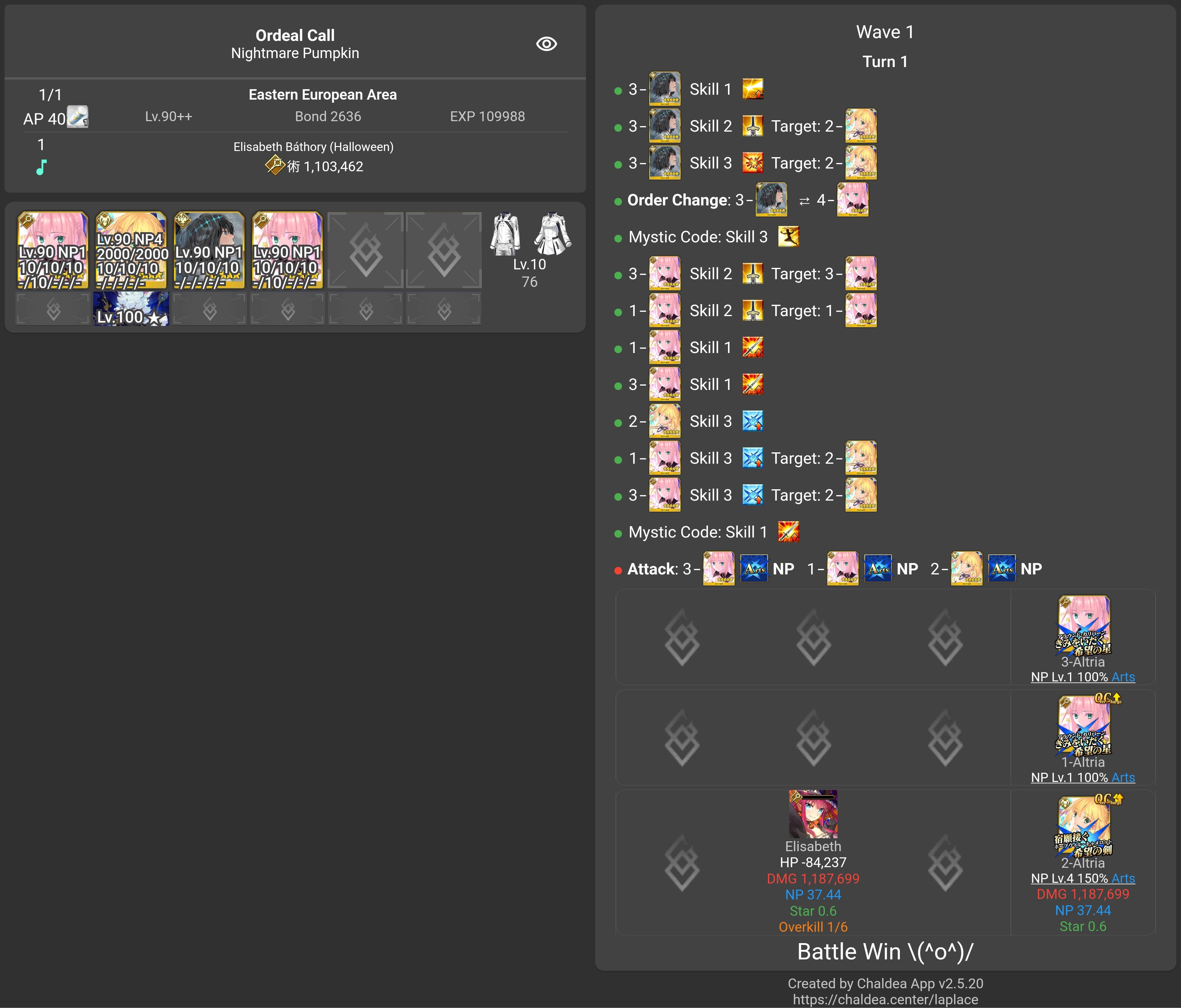The width and height of the screenshot is (1181, 1008).
Task: Click the Lv.90++ quest level
Action: click(x=169, y=116)
